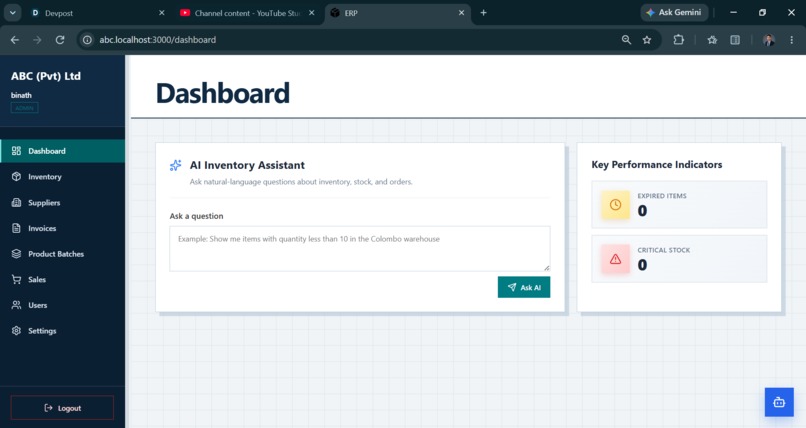
Task: Click the AI sparkle icon beside AI Inventory Assistant
Action: [x=176, y=165]
